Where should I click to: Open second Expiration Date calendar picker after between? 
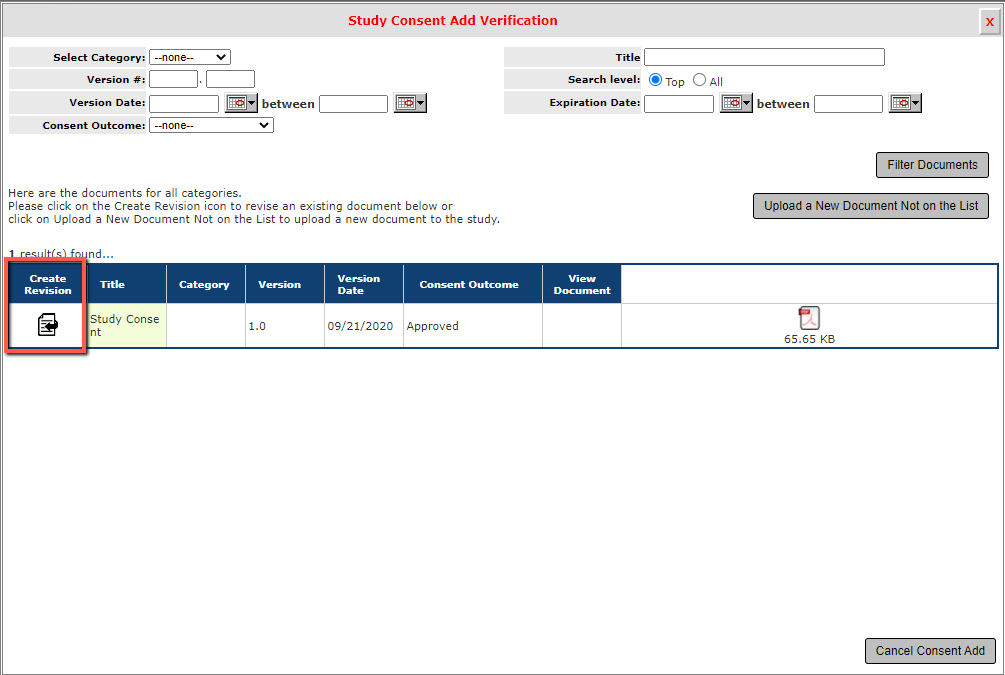[905, 103]
